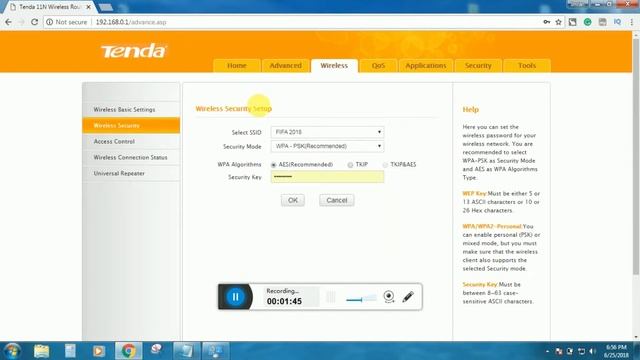The width and height of the screenshot is (640, 360).
Task: Go to the Home tab
Action: pyautogui.click(x=237, y=65)
